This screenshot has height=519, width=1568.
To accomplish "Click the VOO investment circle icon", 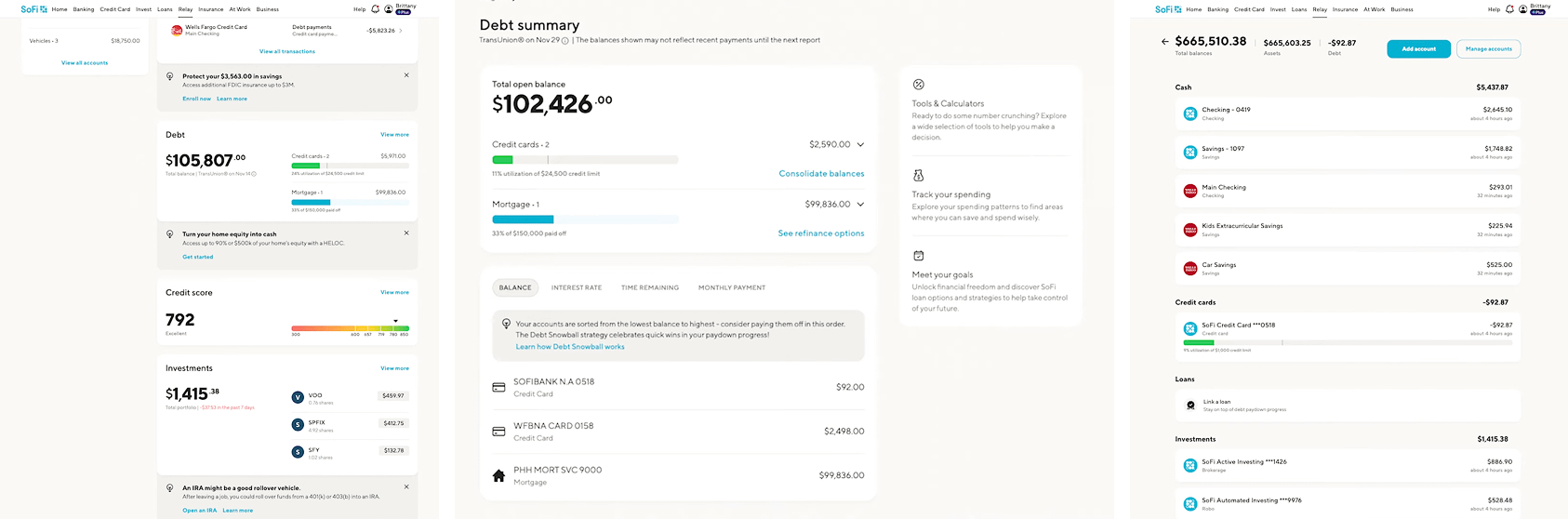I will (298, 397).
